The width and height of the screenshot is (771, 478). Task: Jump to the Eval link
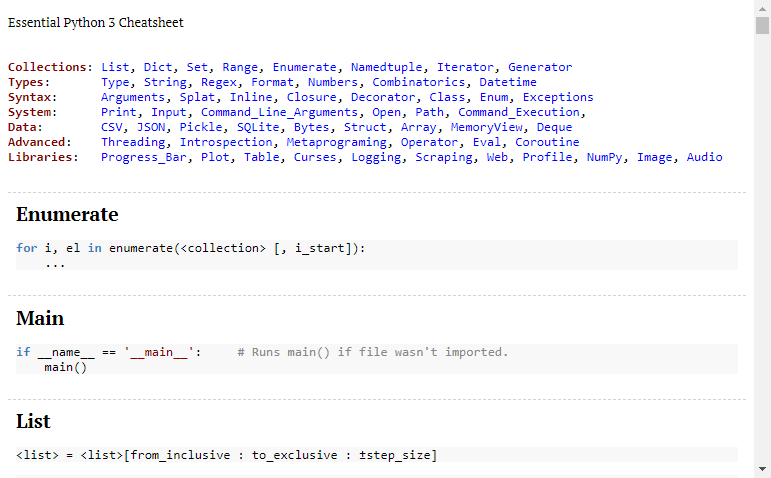[x=486, y=142]
